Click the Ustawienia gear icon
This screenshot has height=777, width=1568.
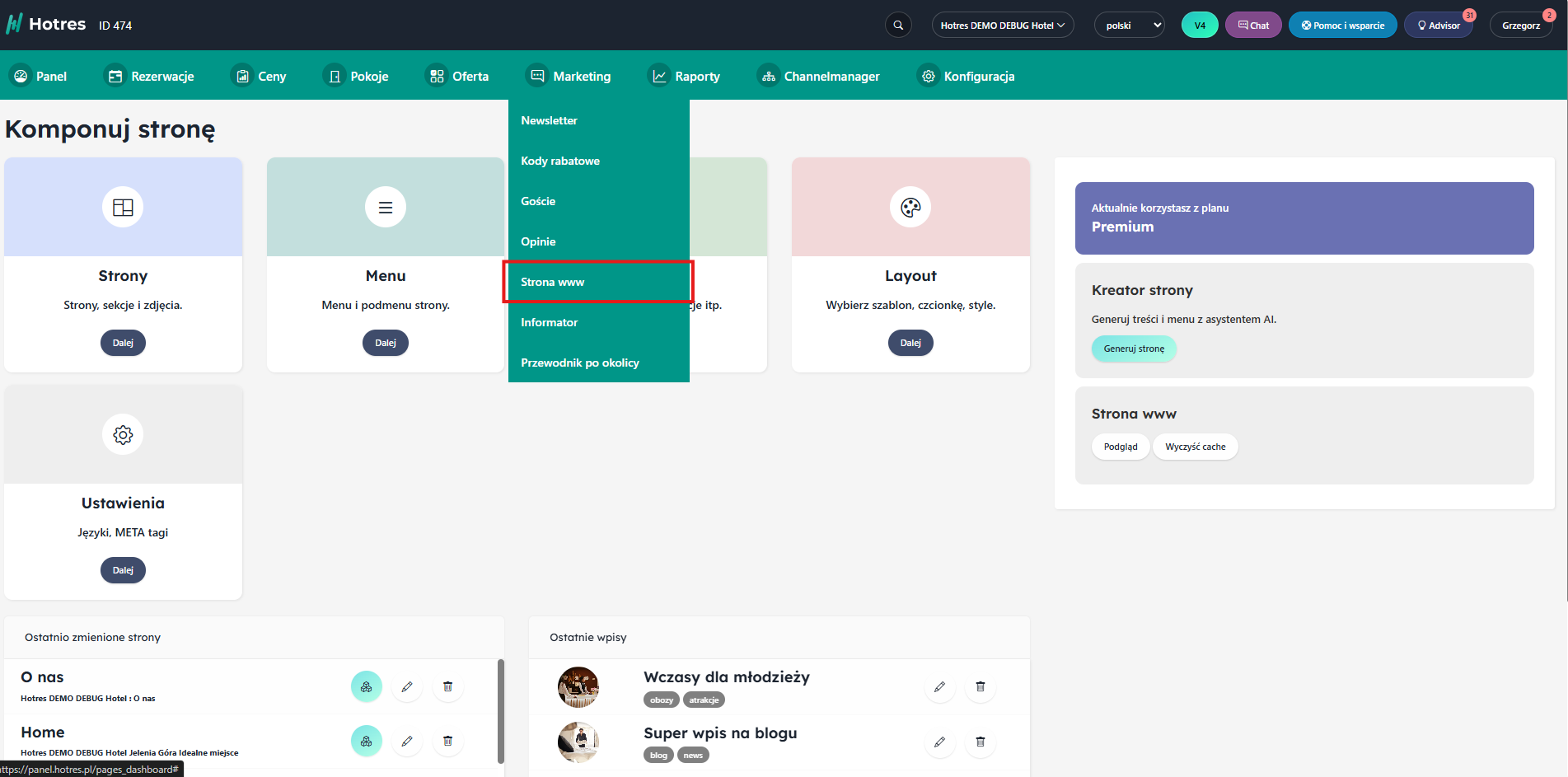point(123,435)
